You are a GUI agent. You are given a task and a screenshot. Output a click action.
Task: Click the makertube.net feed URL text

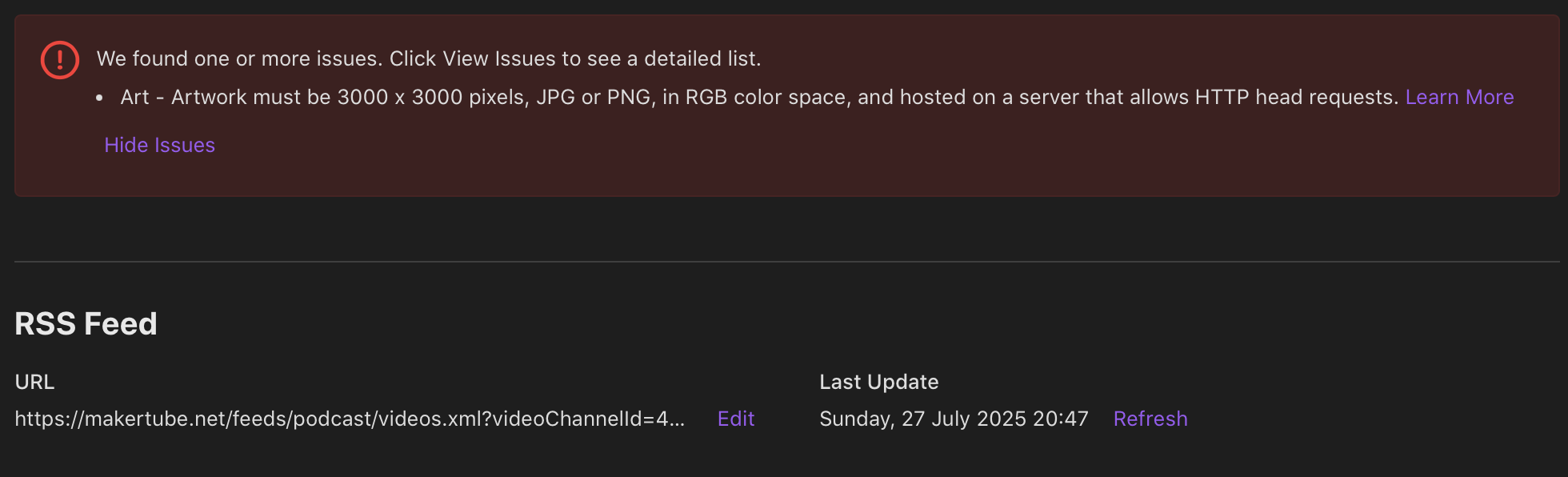336,419
